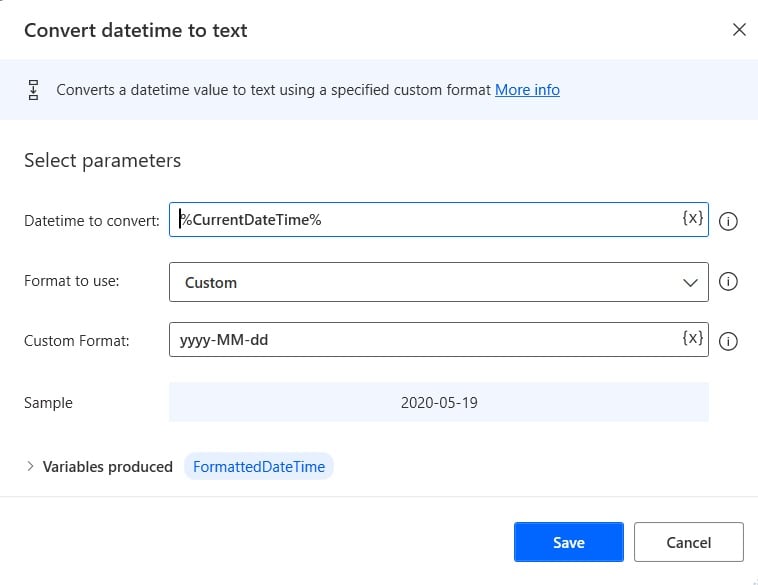This screenshot has width=758, height=585.
Task: Open the Format to use dropdown
Action: pos(438,282)
